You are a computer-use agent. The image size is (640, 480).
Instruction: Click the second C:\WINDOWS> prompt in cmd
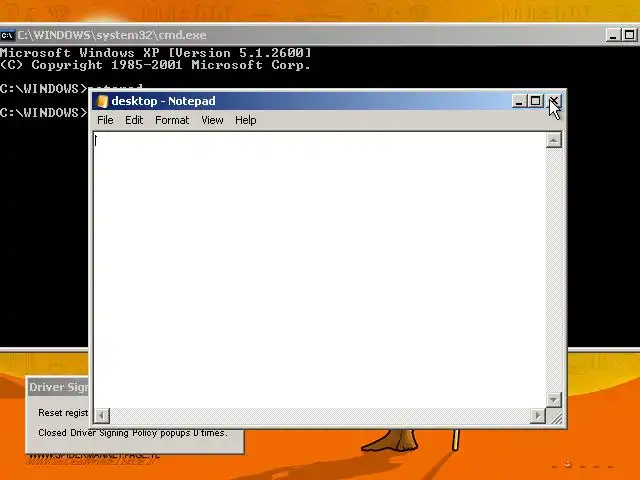click(44, 113)
